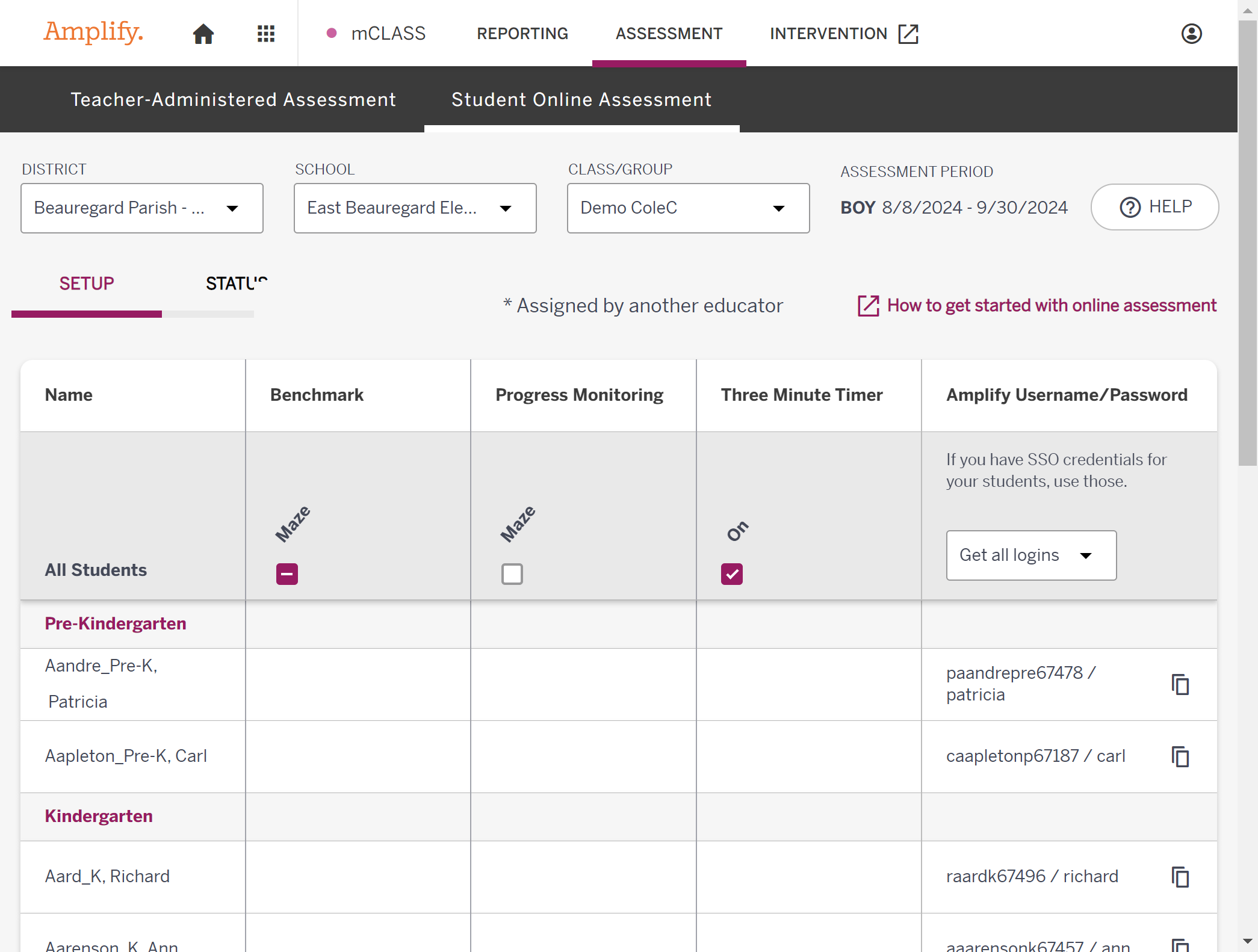Open the School dropdown
Viewport: 1258px width, 952px height.
pos(415,208)
